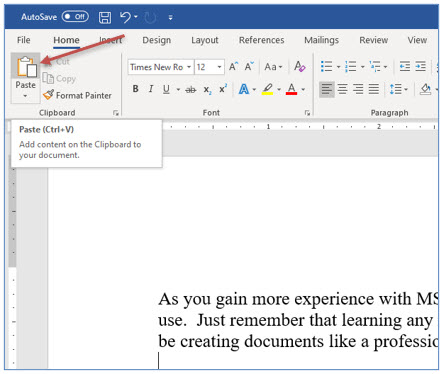Apply red font color

coord(291,89)
